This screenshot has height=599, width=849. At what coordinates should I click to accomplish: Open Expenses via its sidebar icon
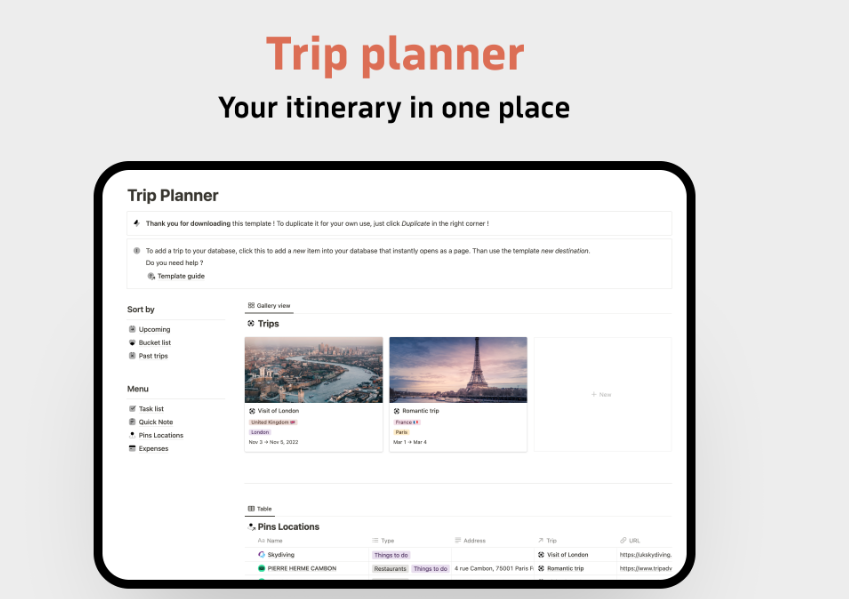[x=132, y=448]
